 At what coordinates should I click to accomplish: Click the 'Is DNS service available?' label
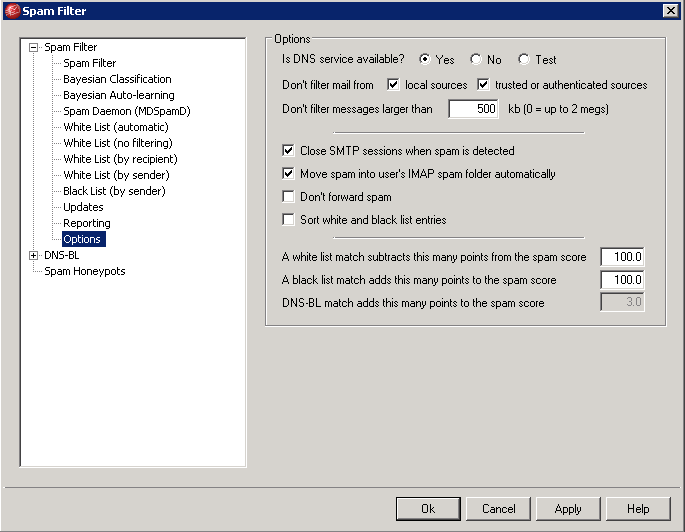343,59
